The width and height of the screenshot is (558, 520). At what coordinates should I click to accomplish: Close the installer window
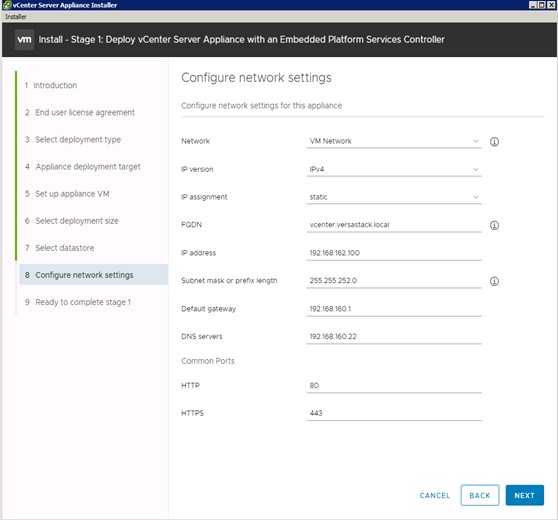point(551,5)
